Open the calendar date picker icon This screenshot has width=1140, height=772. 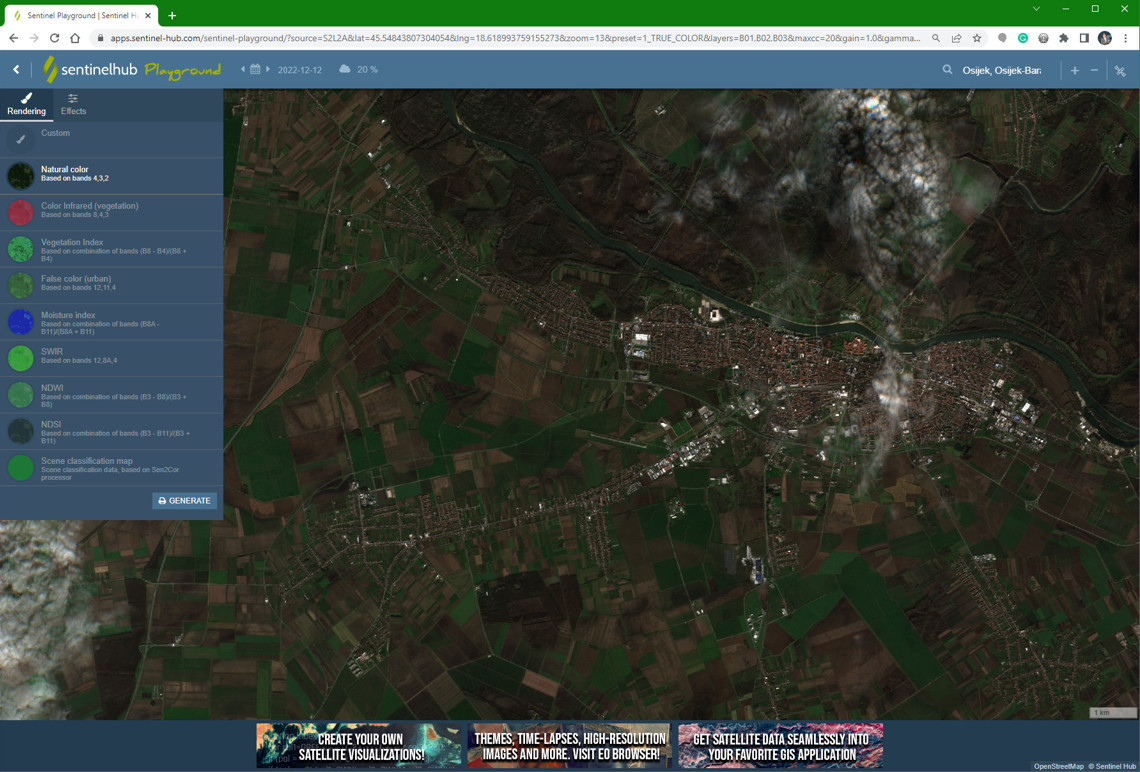[x=255, y=69]
